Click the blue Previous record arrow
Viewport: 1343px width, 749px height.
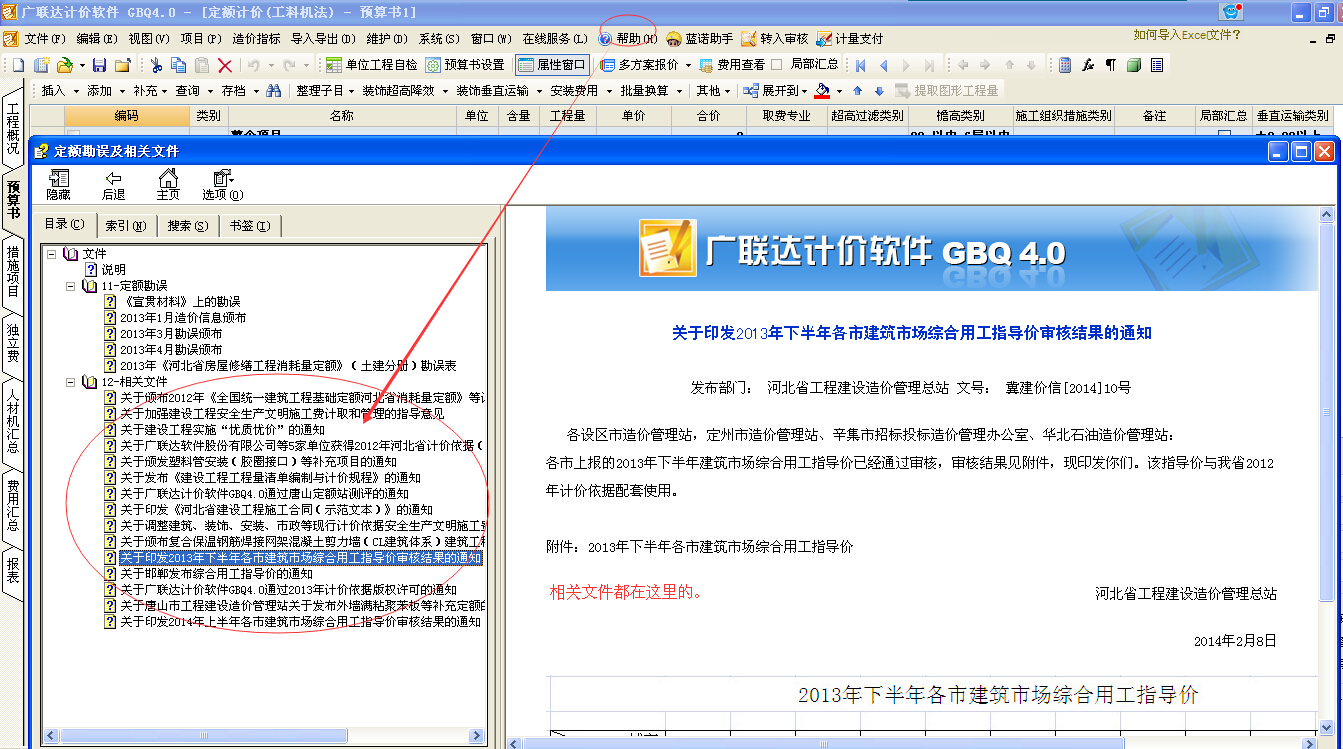click(883, 65)
